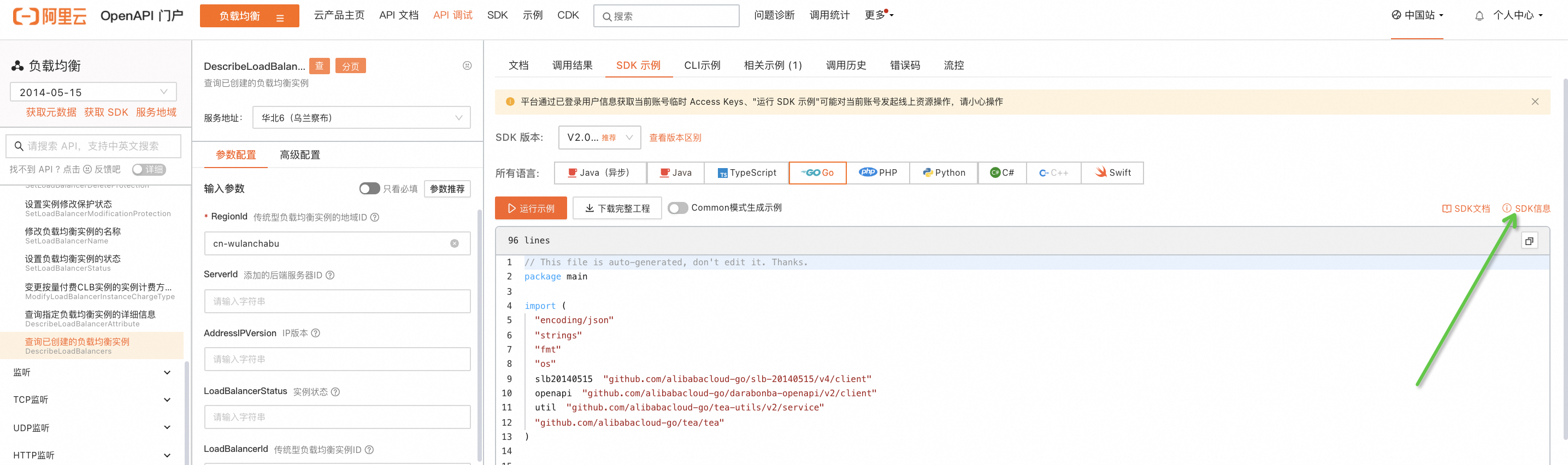Click the ServerId input field
Viewport: 1568px width, 465px height.
click(x=337, y=301)
